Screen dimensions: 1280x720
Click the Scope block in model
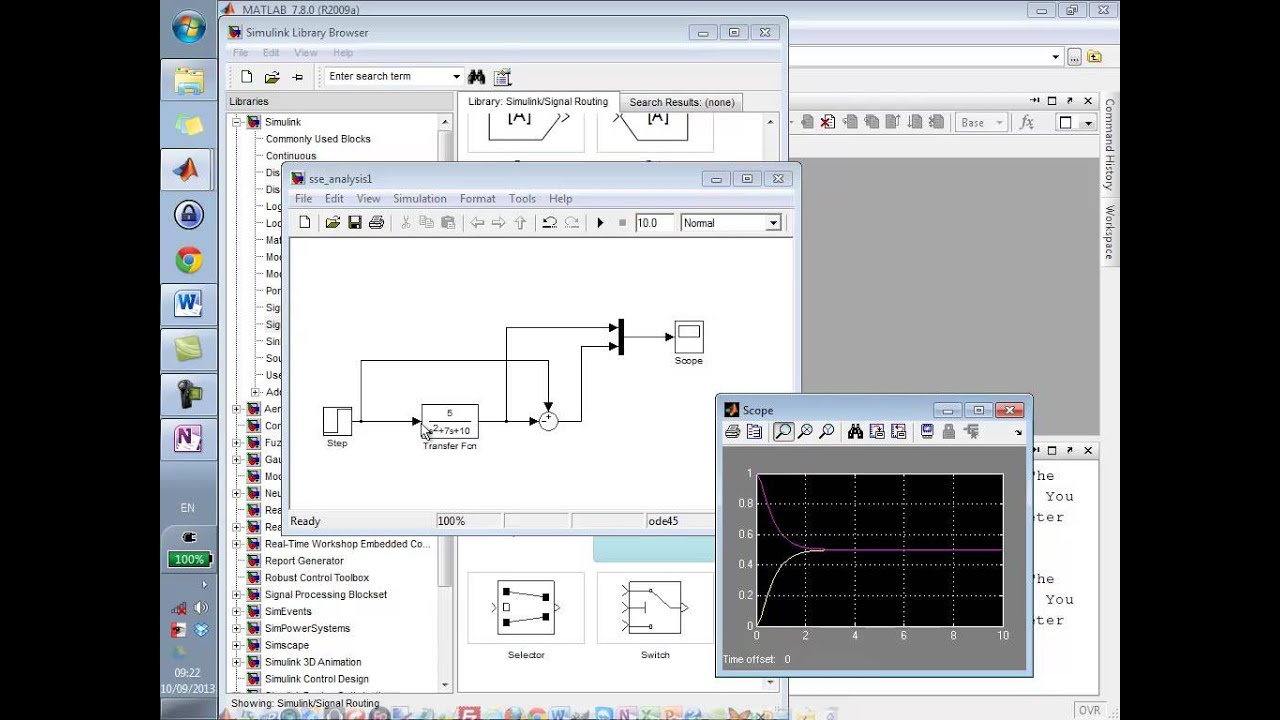tap(689, 336)
